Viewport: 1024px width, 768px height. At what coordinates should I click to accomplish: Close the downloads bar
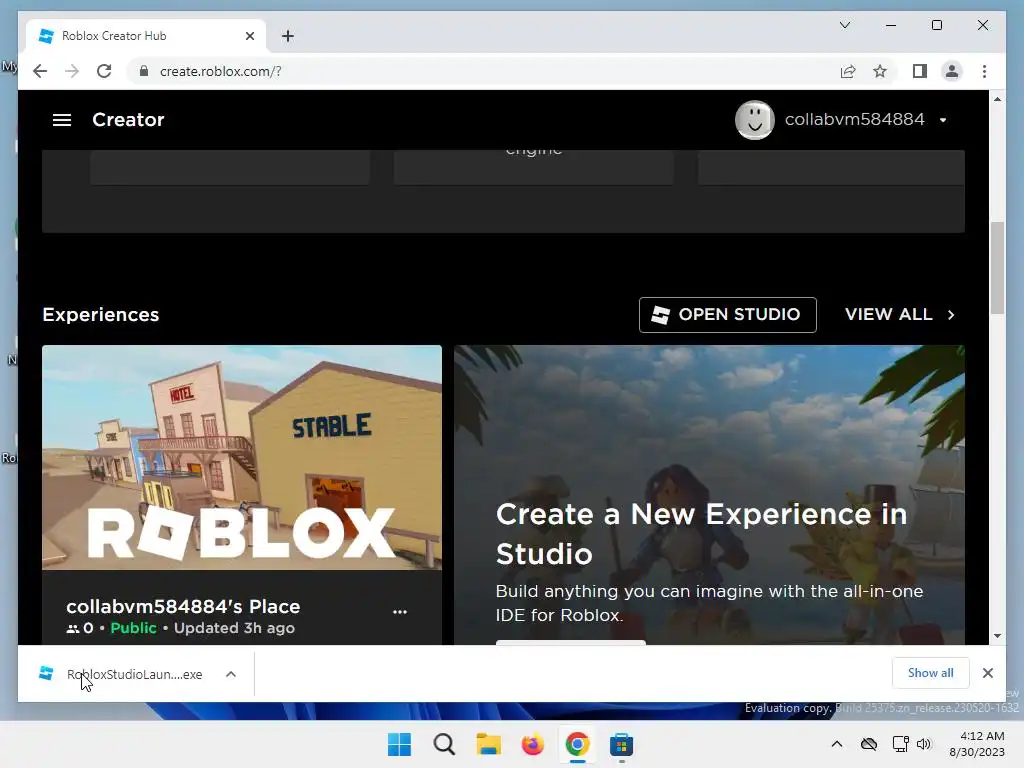[987, 673]
